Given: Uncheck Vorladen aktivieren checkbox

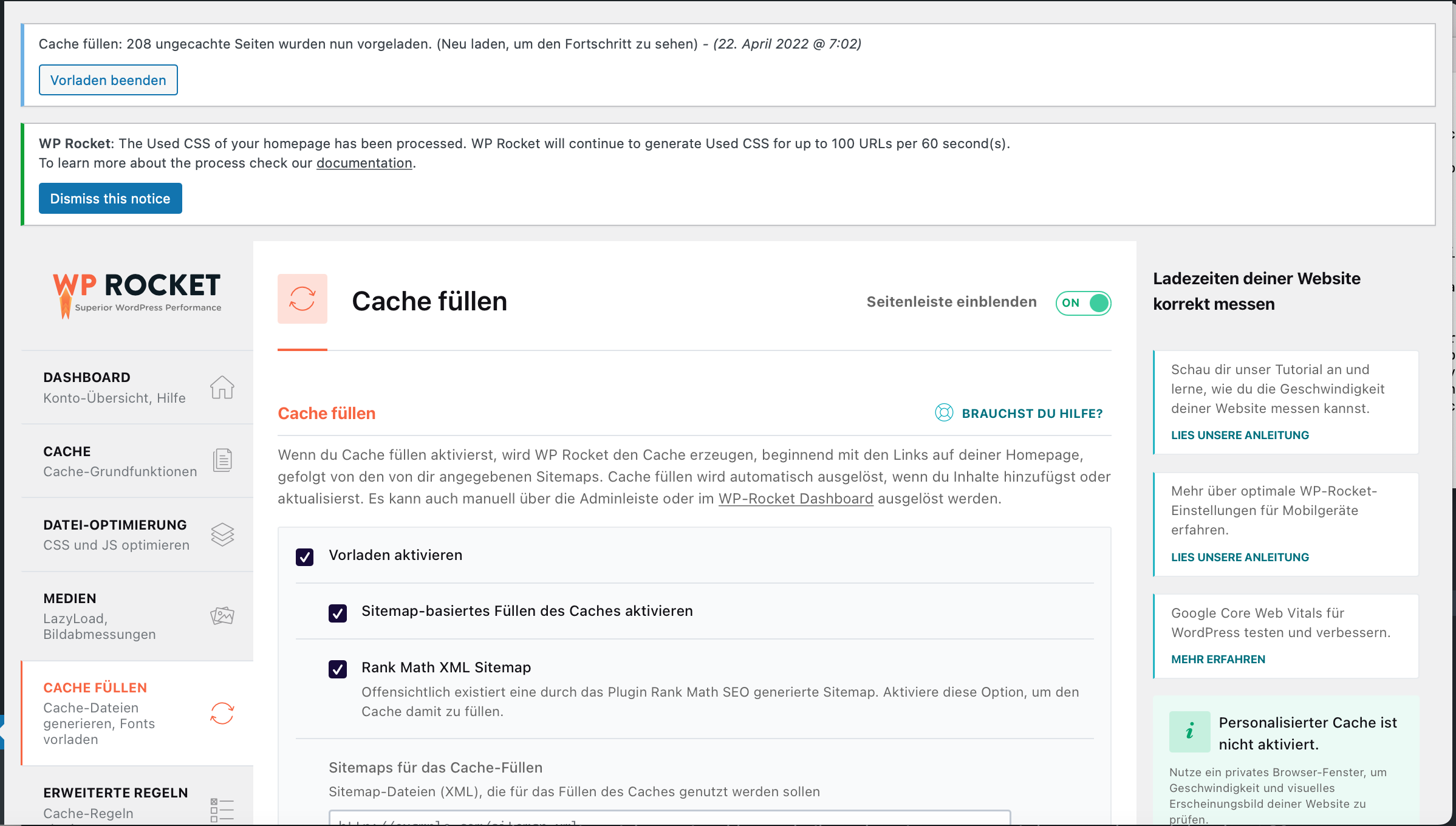Looking at the screenshot, I should point(305,557).
